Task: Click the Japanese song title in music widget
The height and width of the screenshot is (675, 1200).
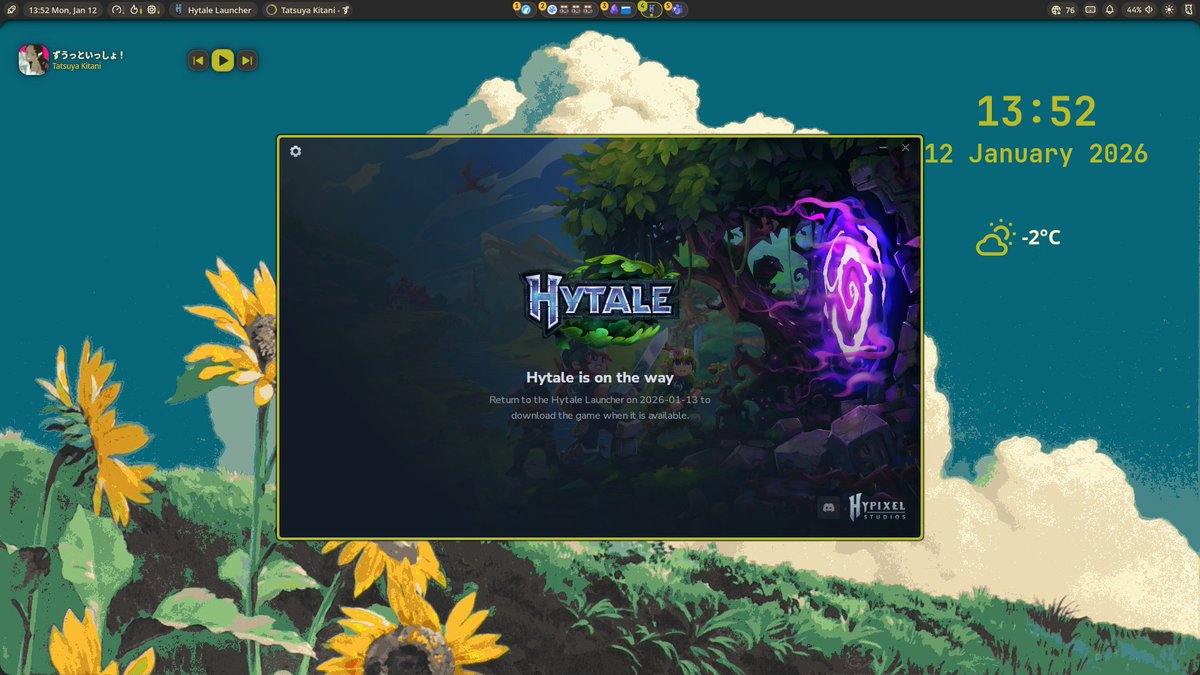Action: (x=88, y=55)
